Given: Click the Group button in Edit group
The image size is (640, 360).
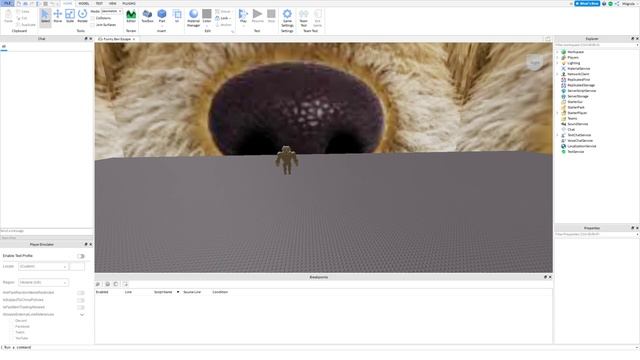Looking at the screenshot, I should pyautogui.click(x=223, y=11).
